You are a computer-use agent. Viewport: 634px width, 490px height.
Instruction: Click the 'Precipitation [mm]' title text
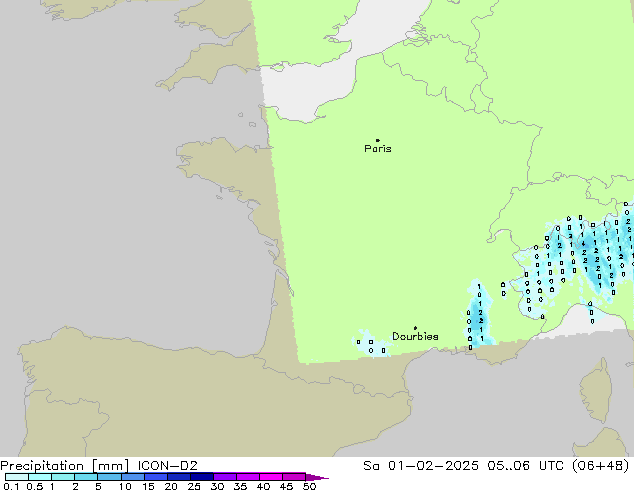click(x=65, y=466)
